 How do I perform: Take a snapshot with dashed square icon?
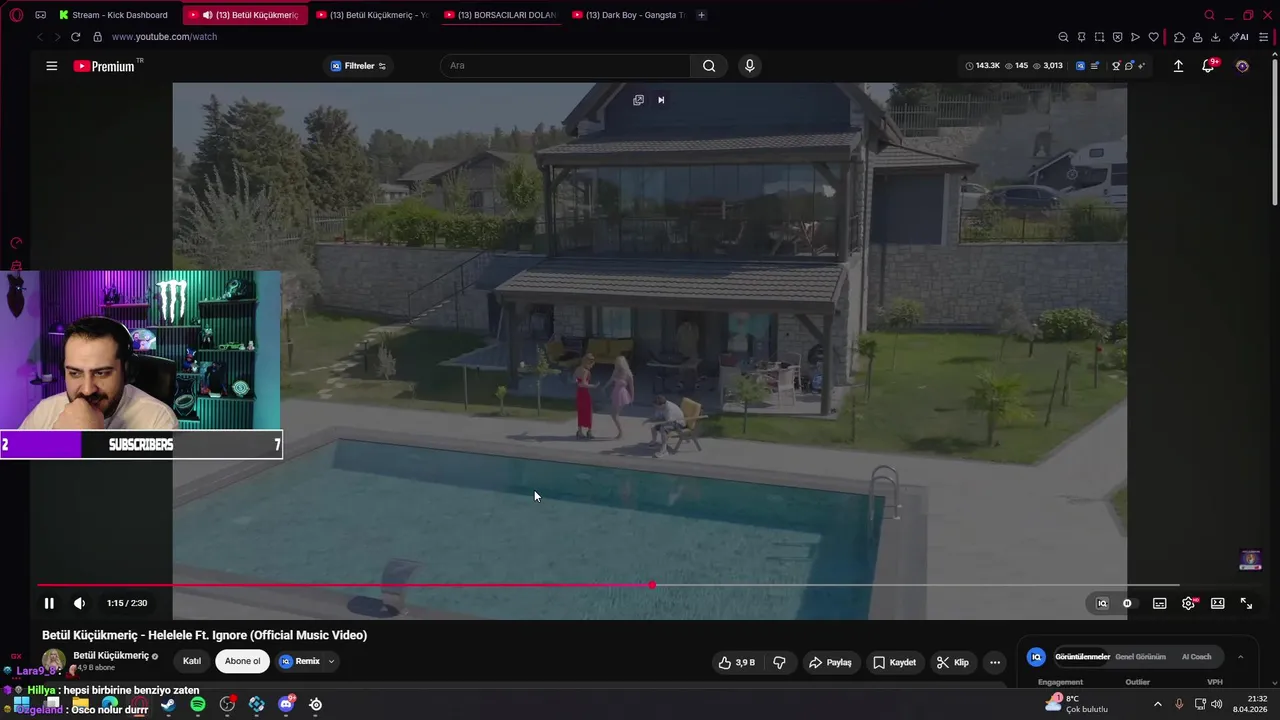[x=1099, y=37]
